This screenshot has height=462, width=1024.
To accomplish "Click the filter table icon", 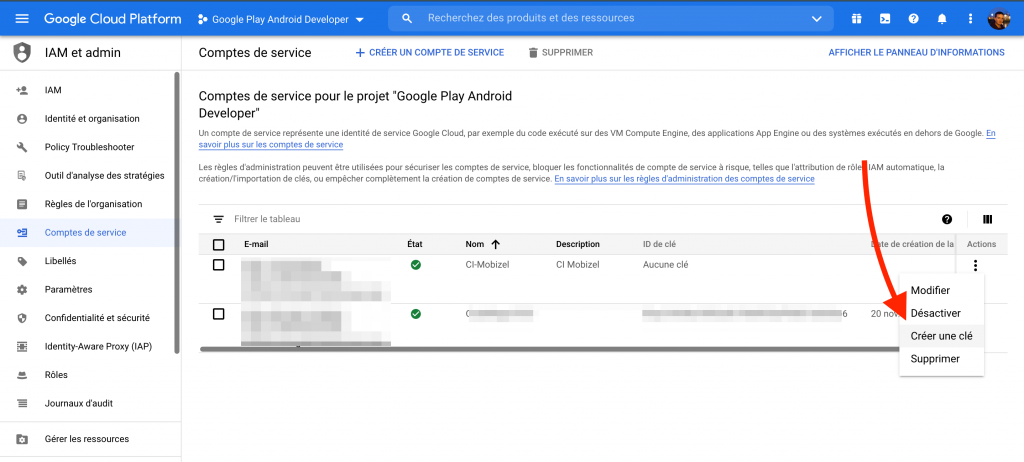I will pos(218,219).
